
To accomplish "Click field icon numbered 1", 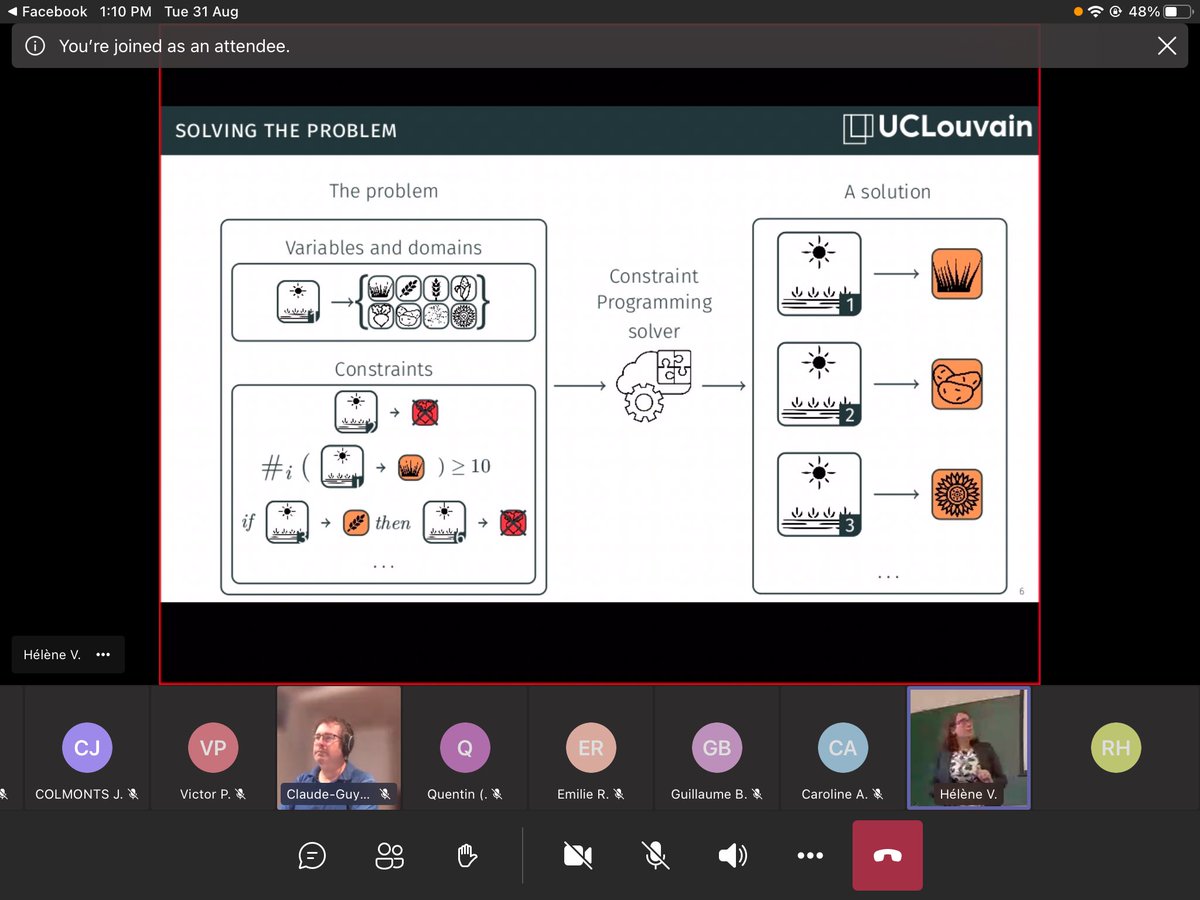I will 819,274.
